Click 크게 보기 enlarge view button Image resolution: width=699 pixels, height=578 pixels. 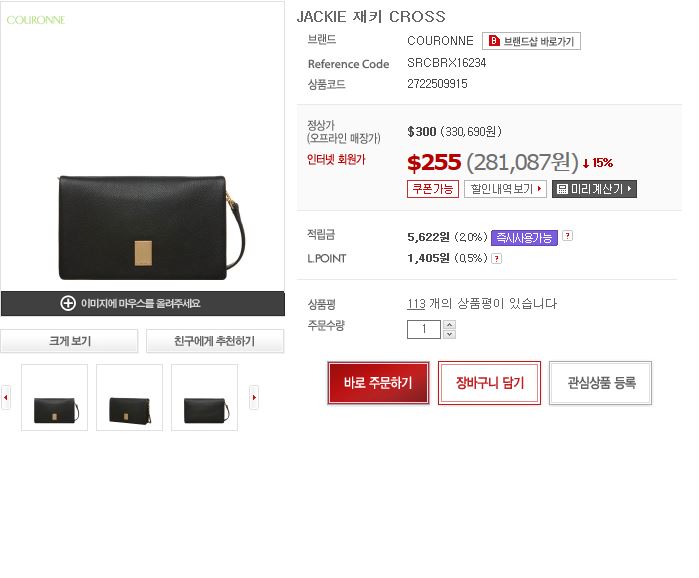[x=69, y=341]
